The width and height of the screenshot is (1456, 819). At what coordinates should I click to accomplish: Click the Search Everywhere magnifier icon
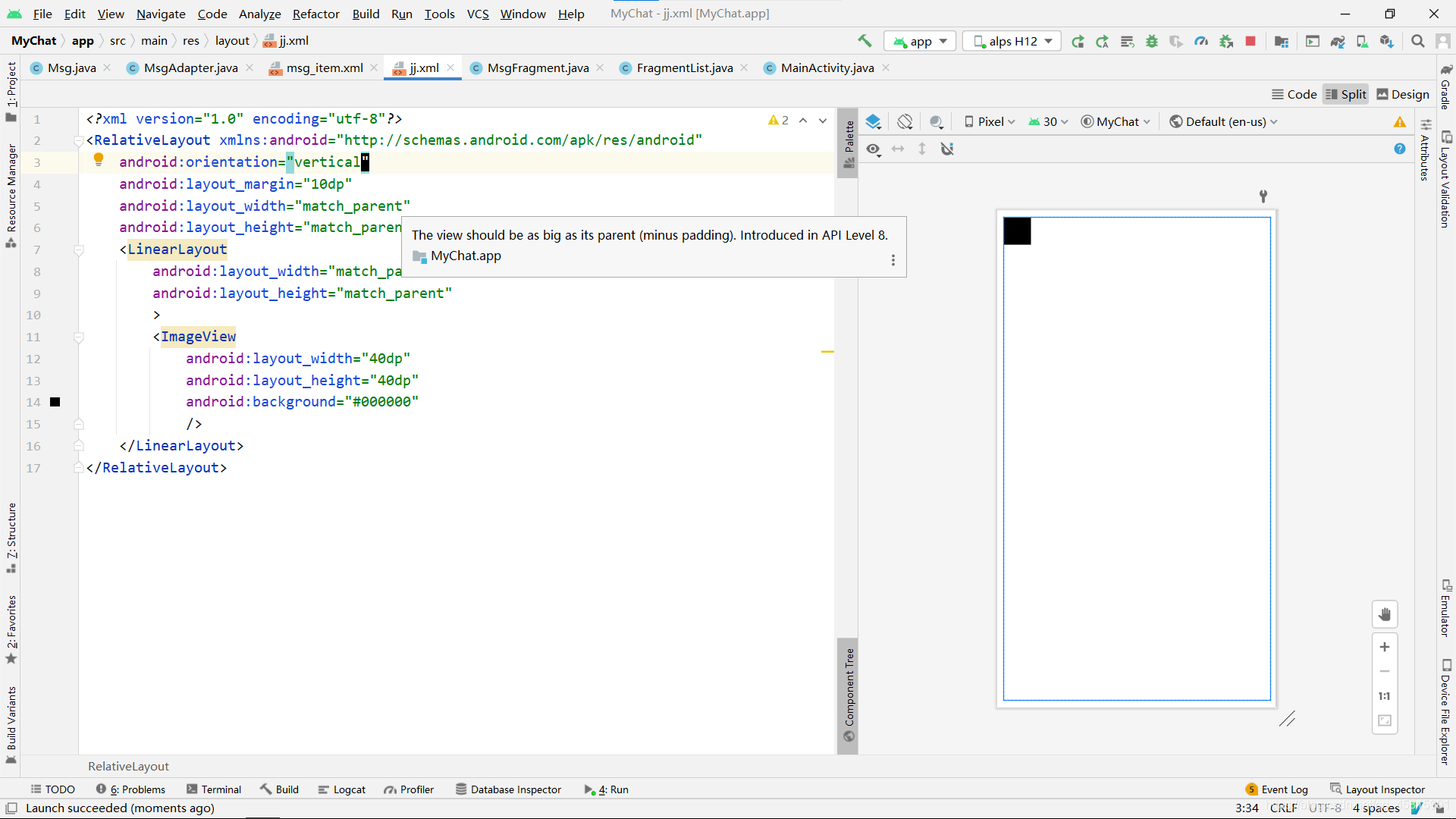(1417, 41)
